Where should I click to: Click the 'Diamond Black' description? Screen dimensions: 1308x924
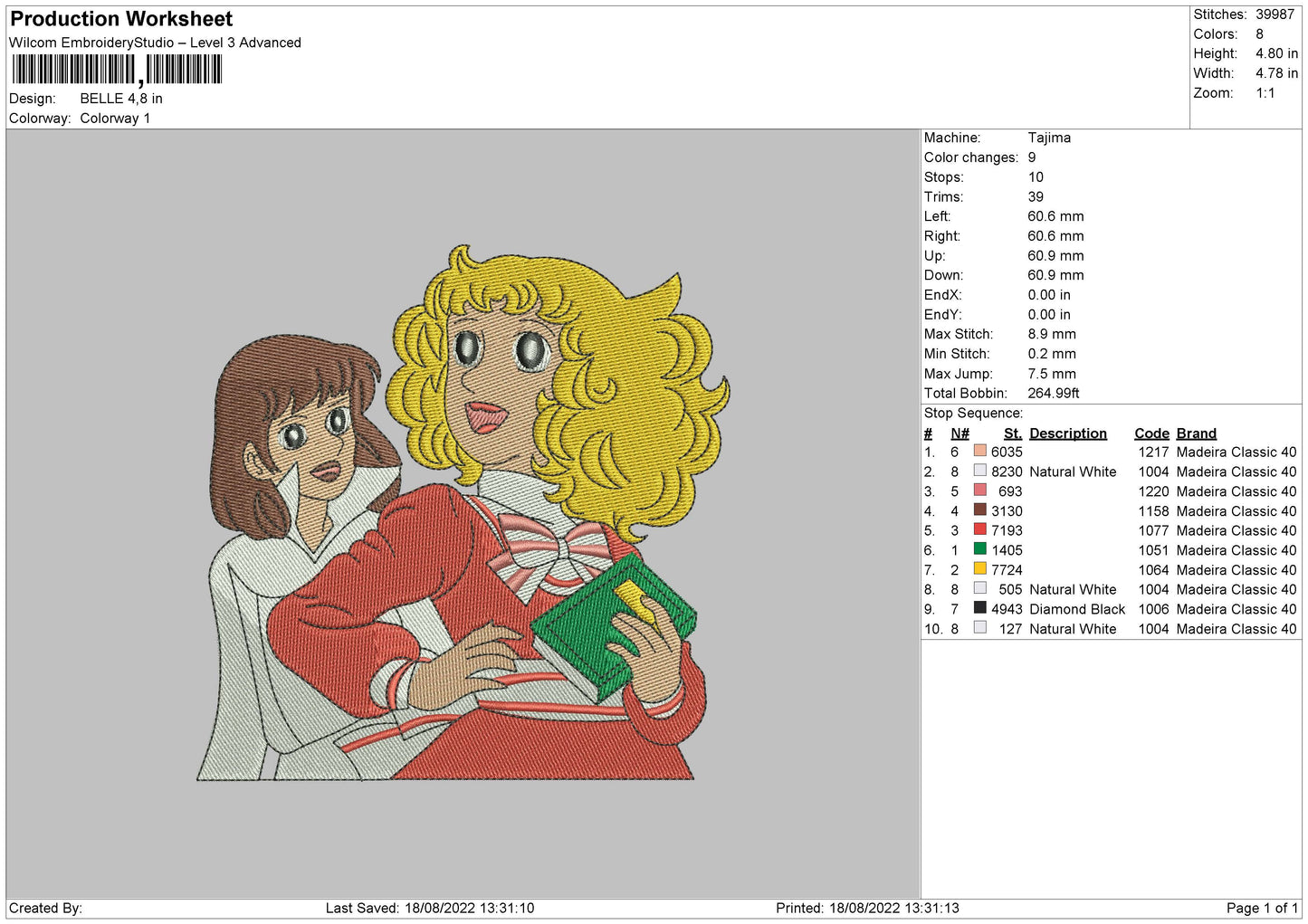(1077, 609)
